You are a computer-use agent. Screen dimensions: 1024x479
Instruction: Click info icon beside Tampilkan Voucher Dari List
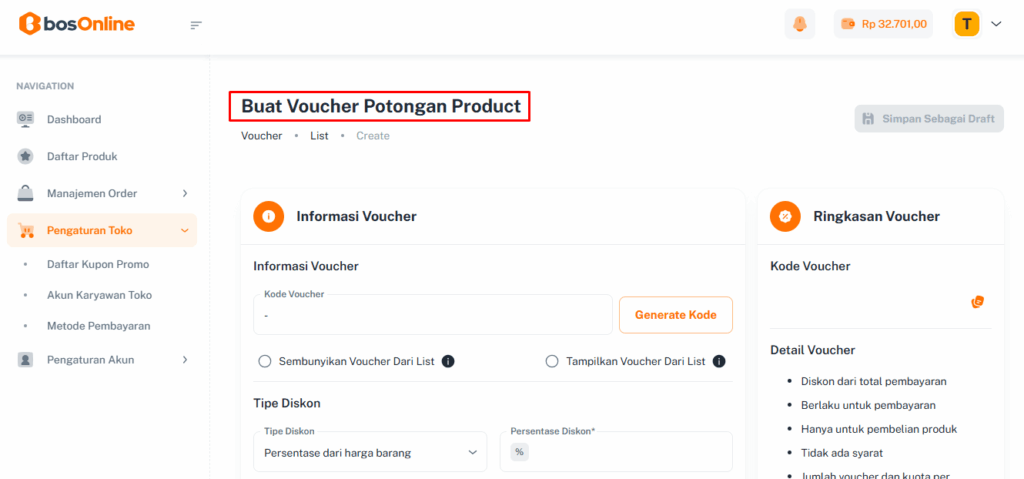(x=719, y=361)
